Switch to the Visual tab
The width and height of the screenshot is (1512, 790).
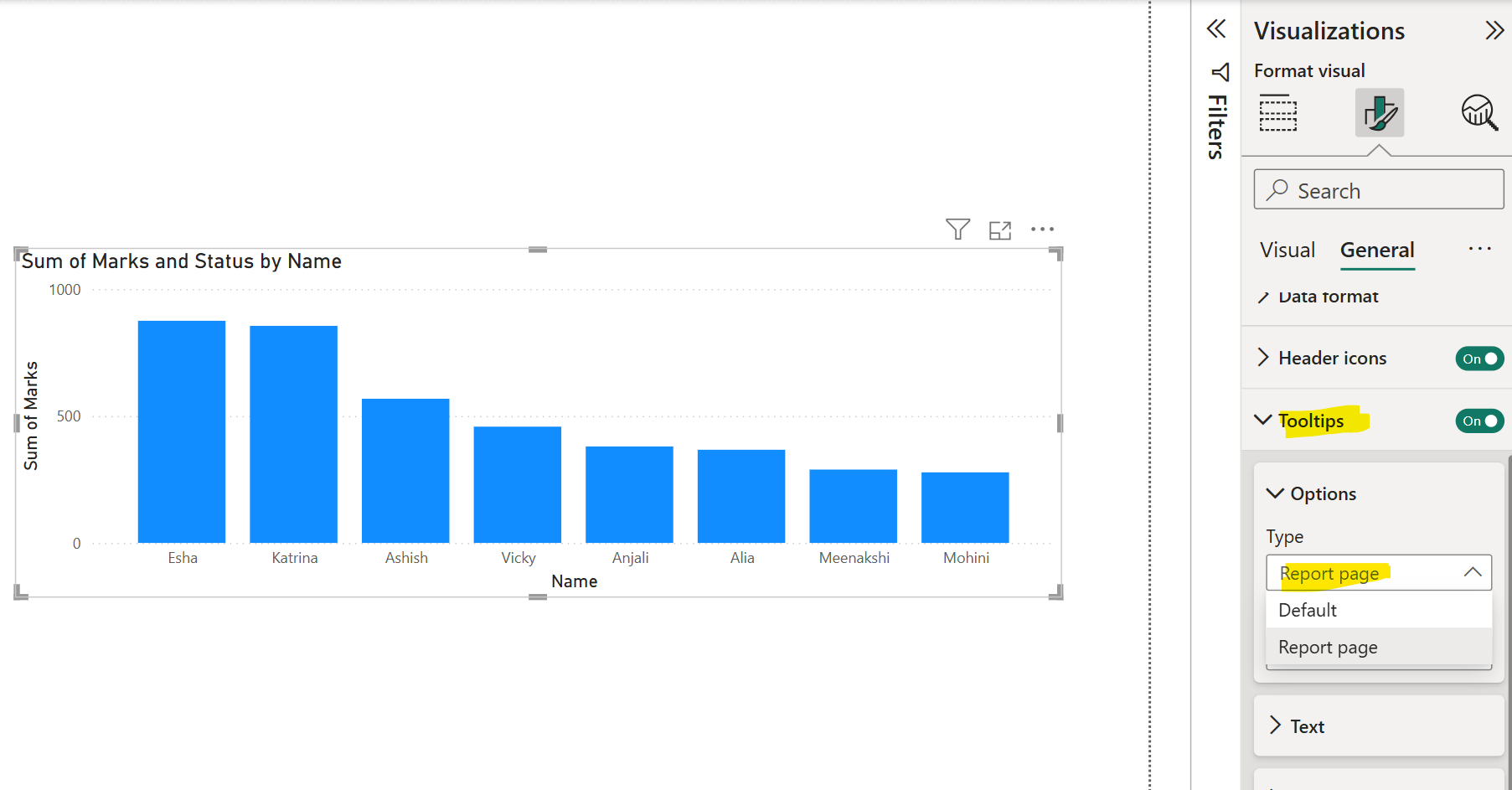click(x=1288, y=250)
